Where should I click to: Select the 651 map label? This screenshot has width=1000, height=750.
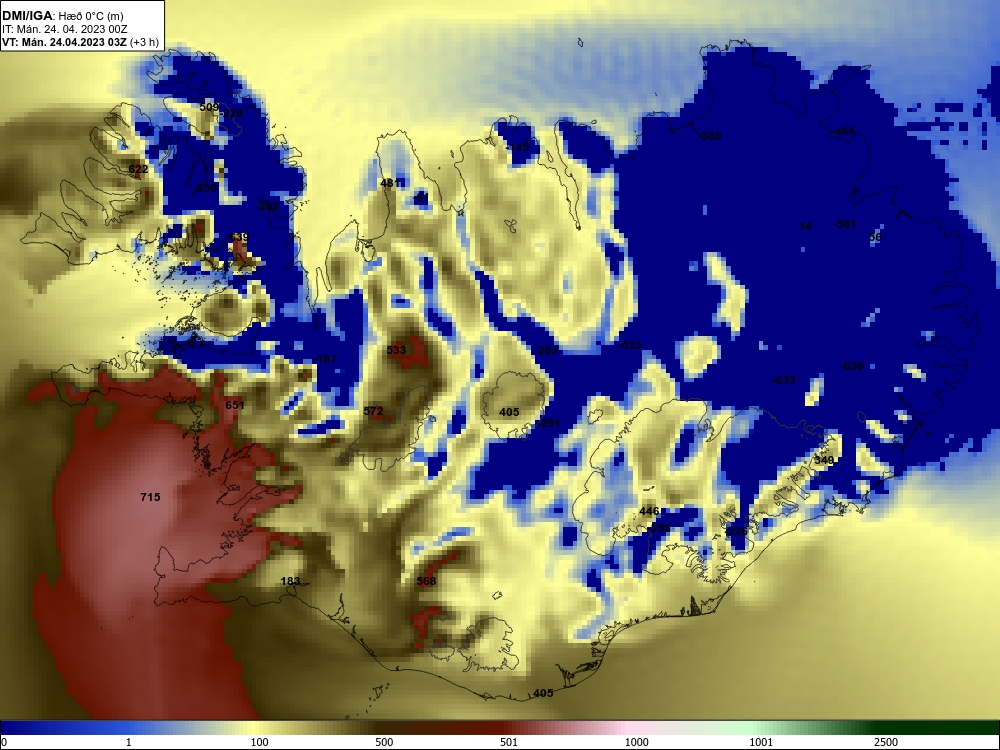coord(235,405)
